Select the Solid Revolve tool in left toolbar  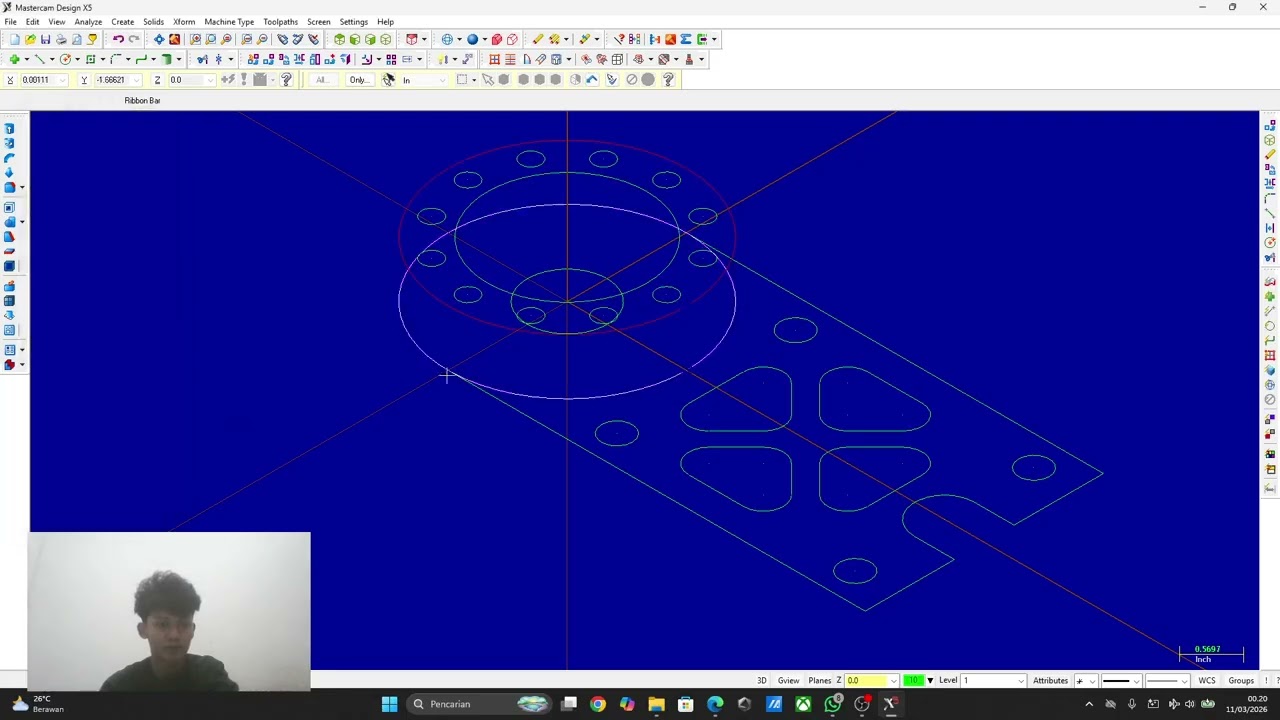[x=9, y=143]
